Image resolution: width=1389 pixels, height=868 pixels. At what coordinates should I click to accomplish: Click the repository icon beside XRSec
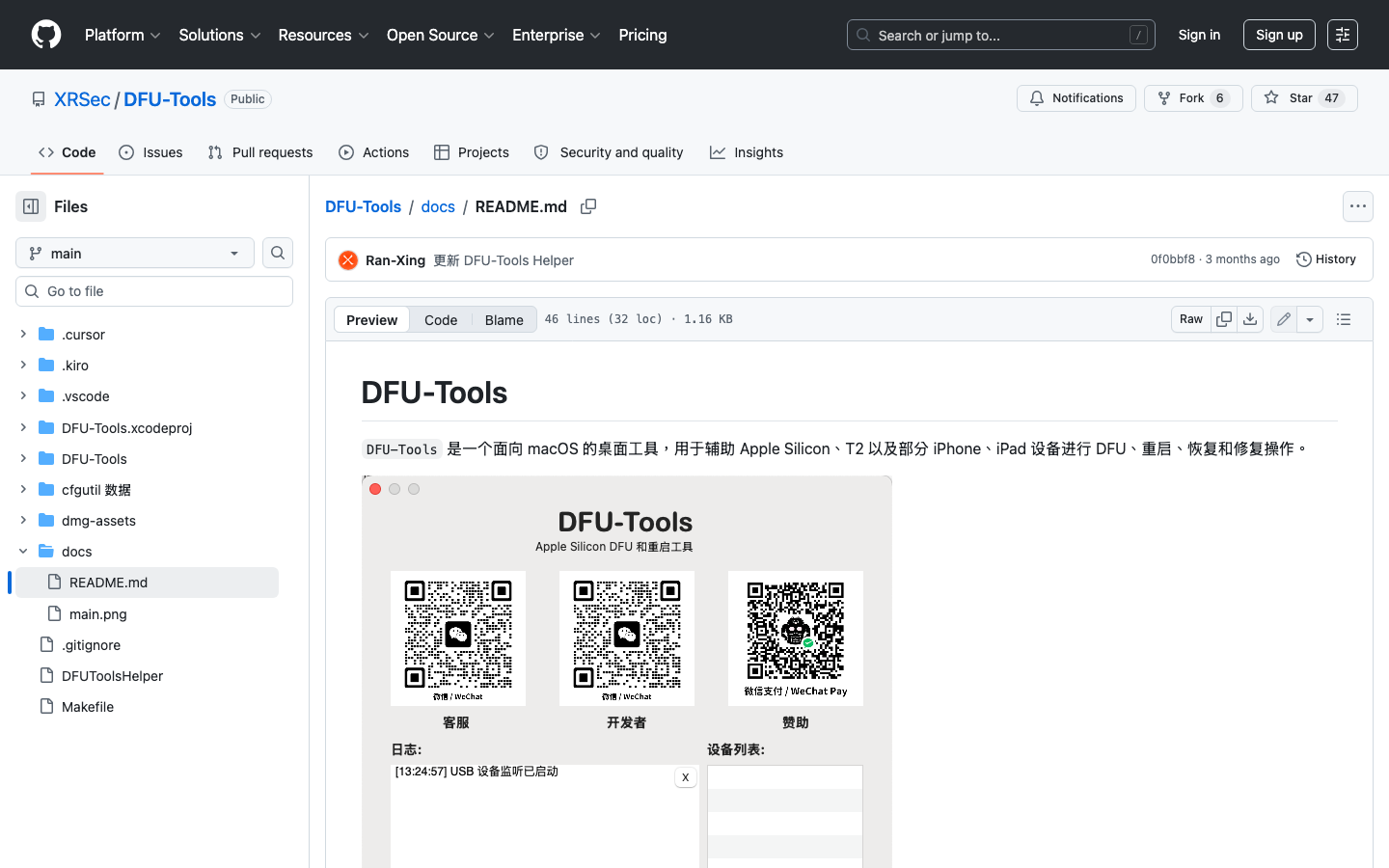(x=39, y=99)
